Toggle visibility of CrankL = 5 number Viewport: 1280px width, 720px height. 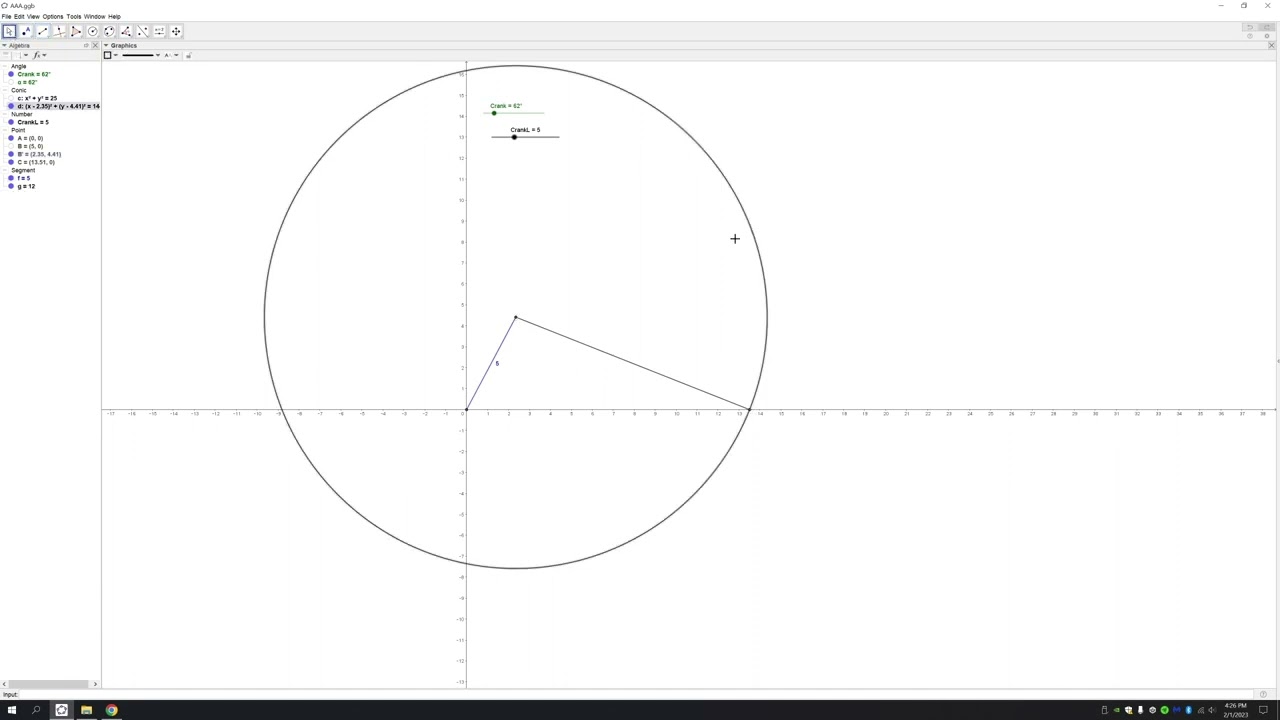[x=11, y=122]
